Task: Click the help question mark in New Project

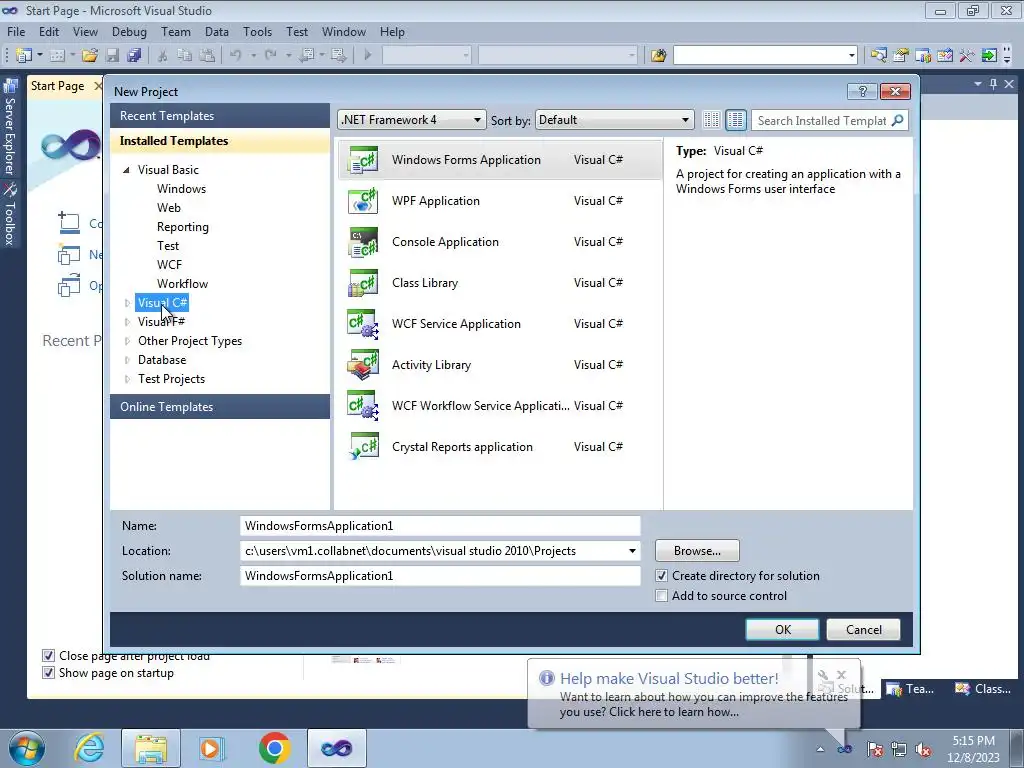Action: click(862, 91)
